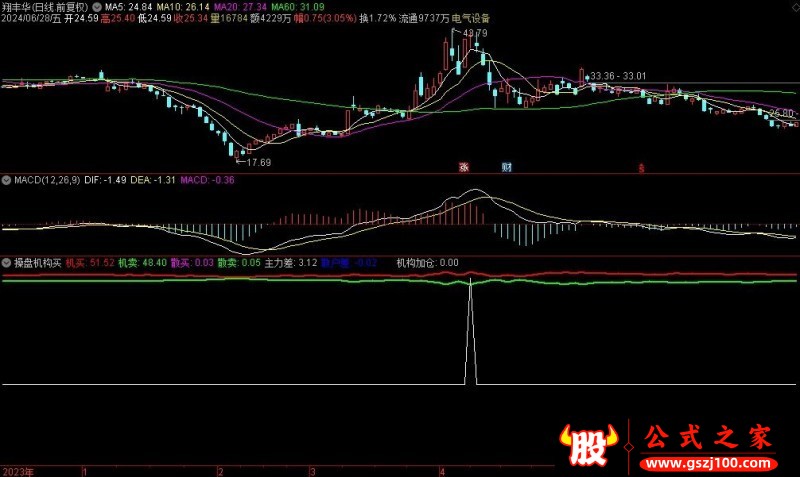
Task: Expand the 操盘机构买 indicator dropdown arrow
Action: 7,263
